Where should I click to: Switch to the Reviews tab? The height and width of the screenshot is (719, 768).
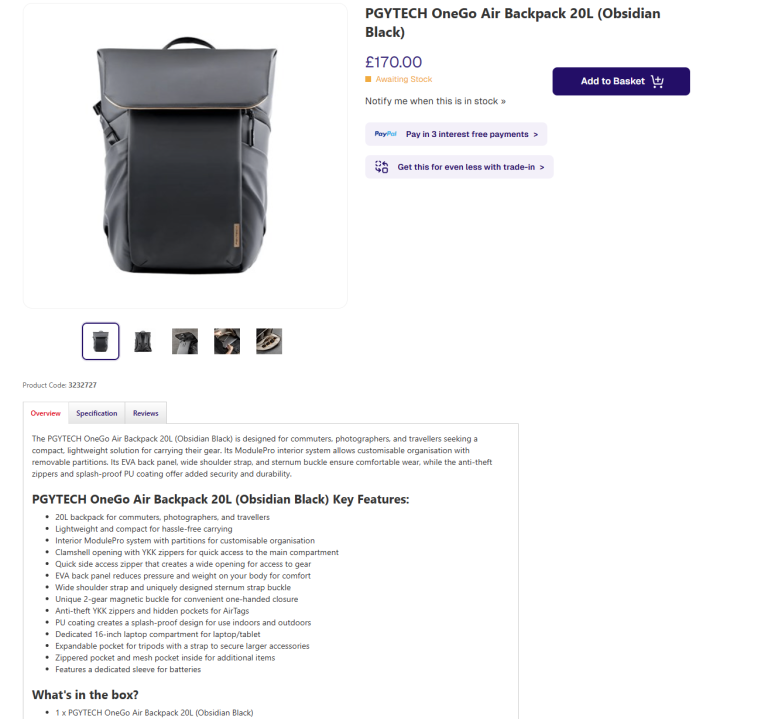(145, 413)
